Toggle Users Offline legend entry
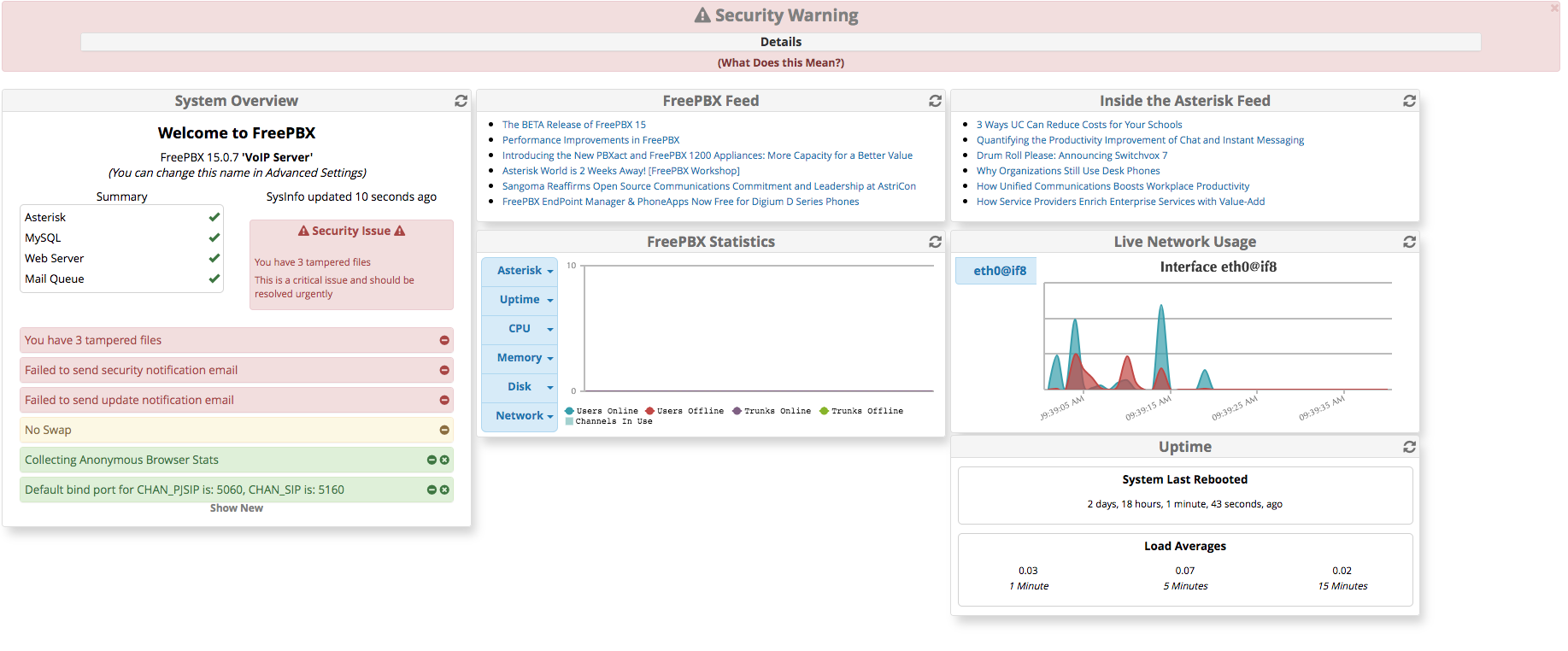Viewport: 1568px width, 651px height. [684, 411]
